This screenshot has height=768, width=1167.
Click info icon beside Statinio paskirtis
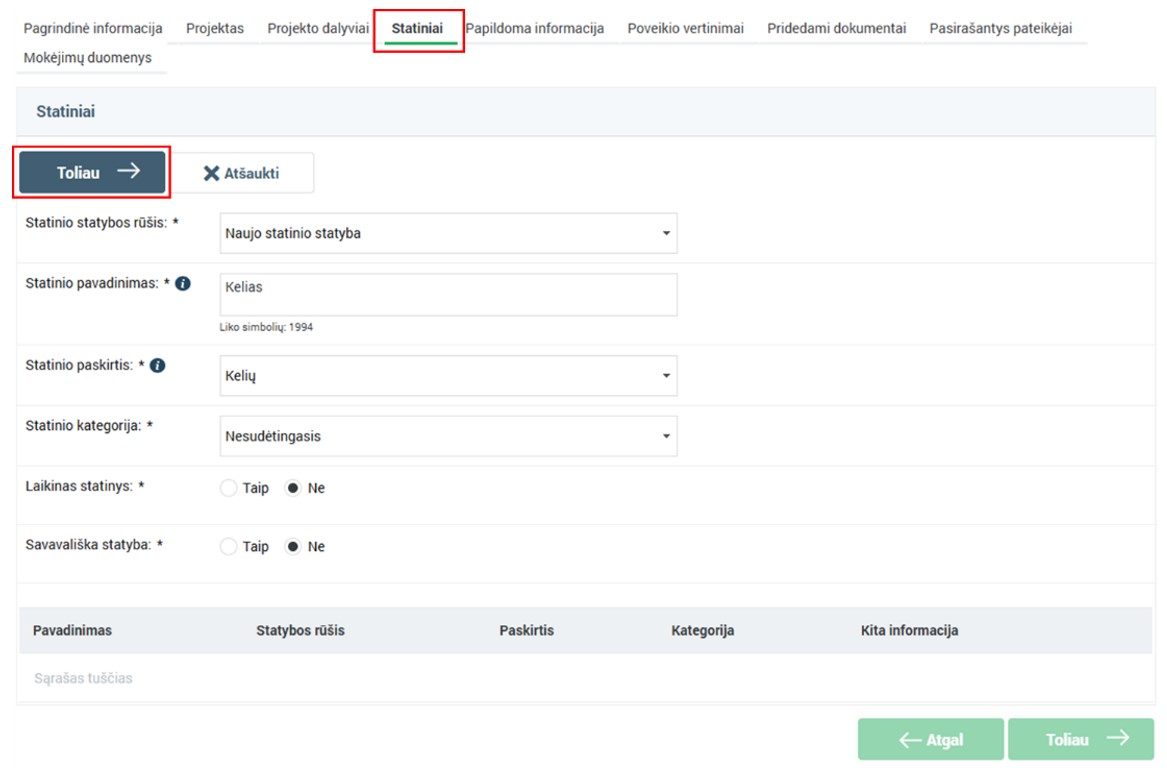(158, 366)
